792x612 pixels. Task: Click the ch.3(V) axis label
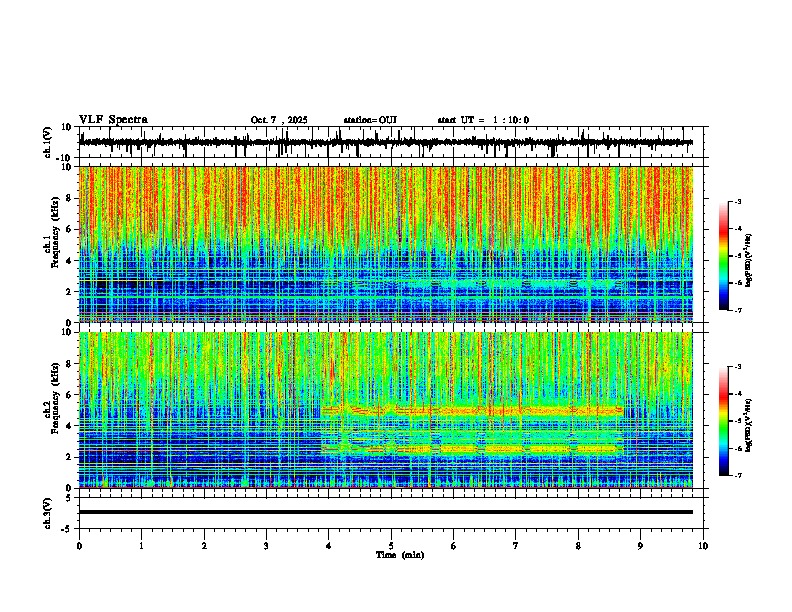pyautogui.click(x=48, y=513)
